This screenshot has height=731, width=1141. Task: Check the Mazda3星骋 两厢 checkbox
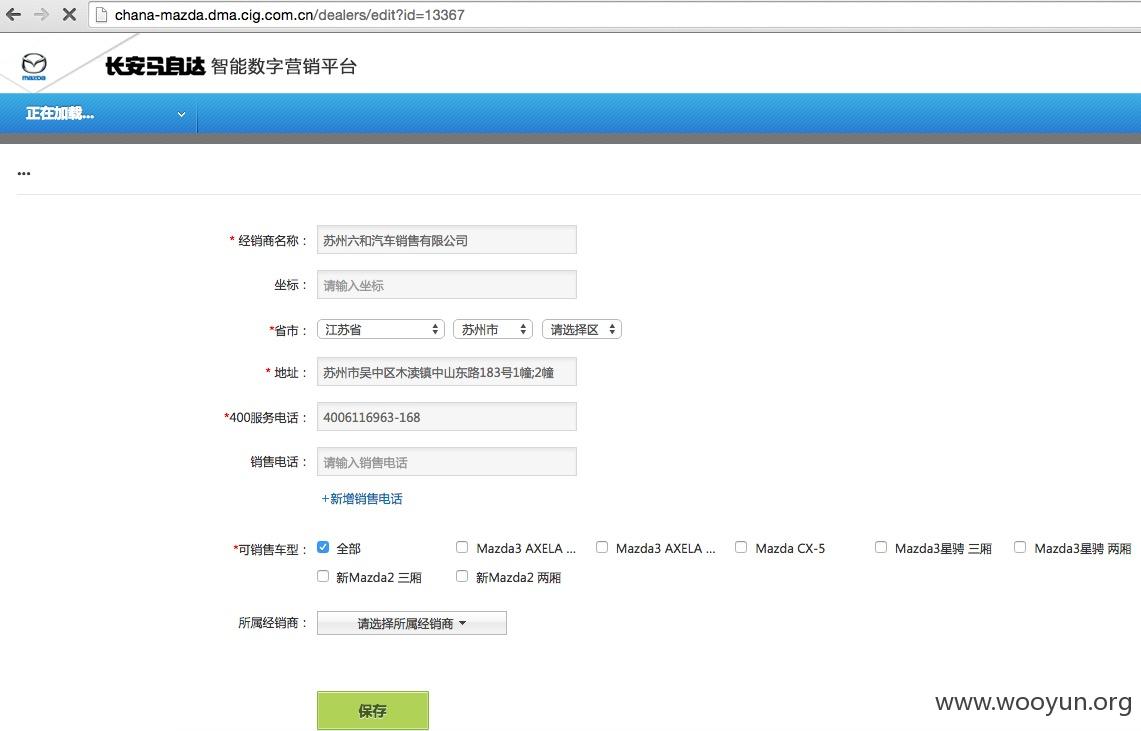[1020, 547]
